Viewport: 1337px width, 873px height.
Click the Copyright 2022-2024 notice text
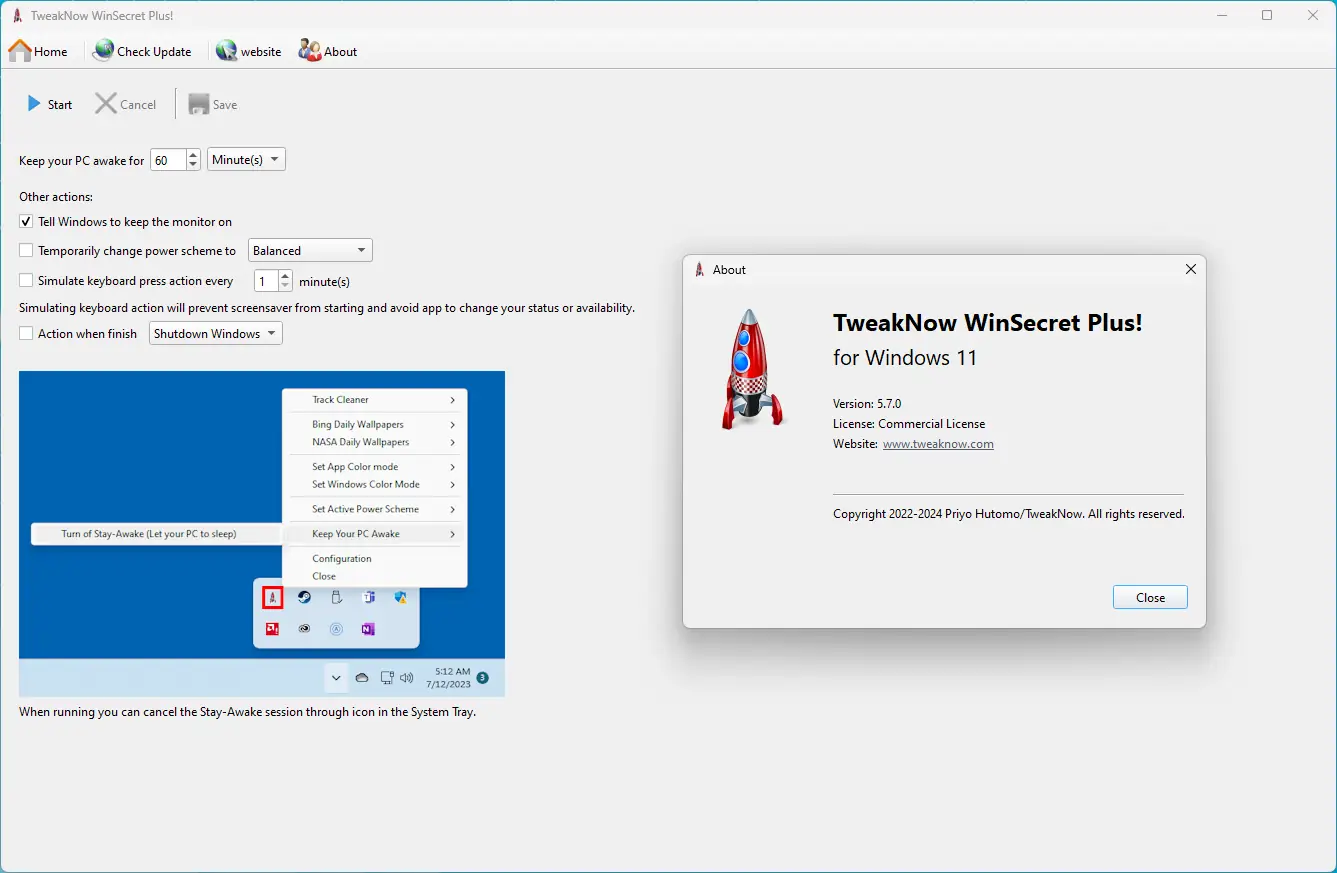(x=1008, y=514)
